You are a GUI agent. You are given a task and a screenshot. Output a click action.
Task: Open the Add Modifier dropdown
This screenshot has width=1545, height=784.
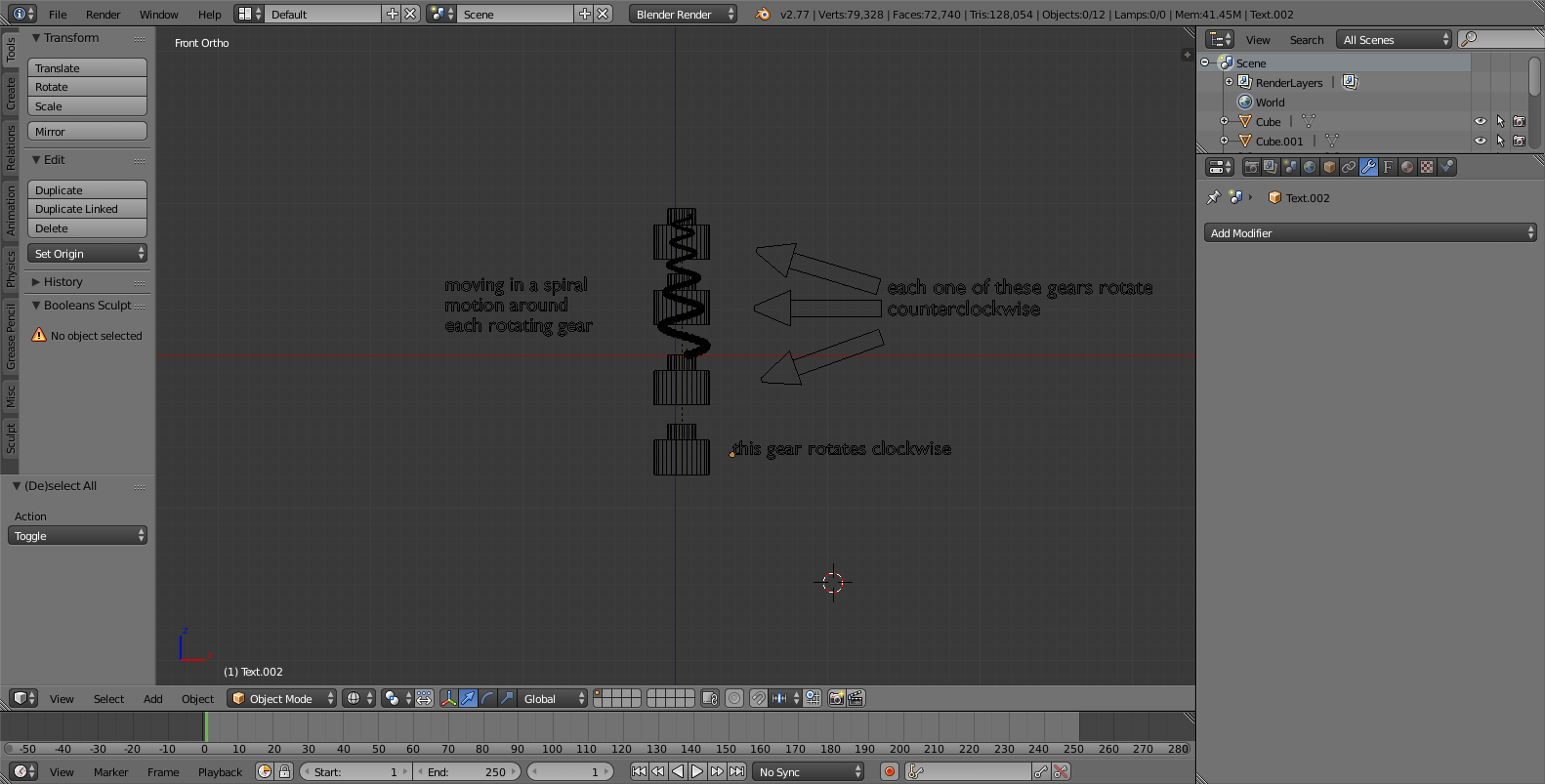pos(1370,232)
